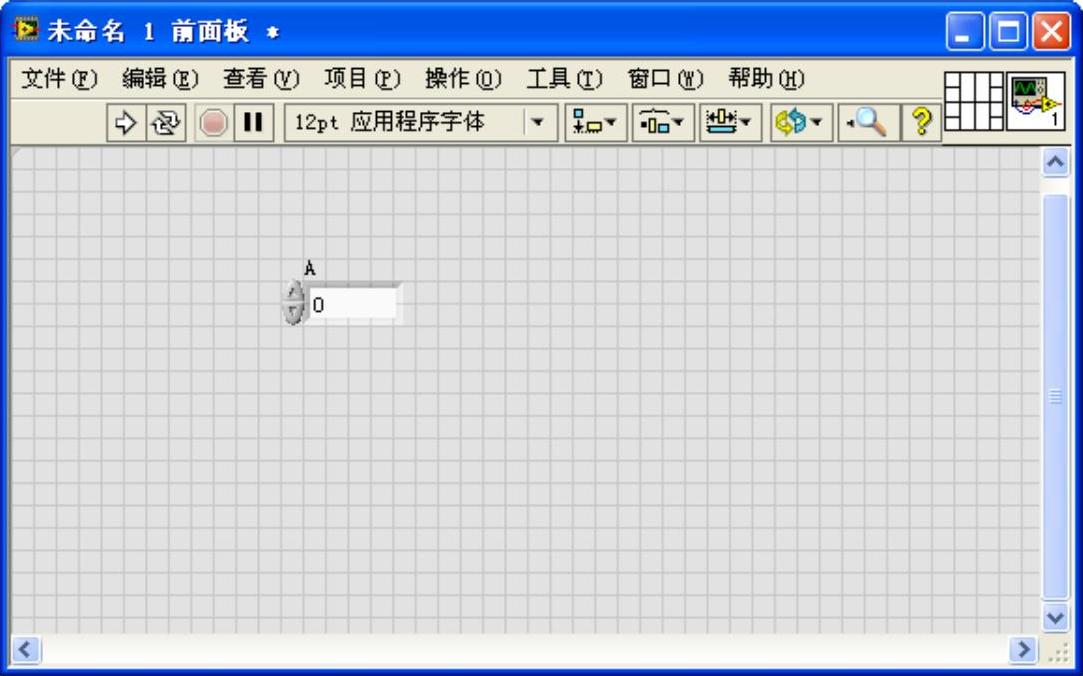Show Context Help with the question mark
1083x676 pixels.
pos(922,123)
